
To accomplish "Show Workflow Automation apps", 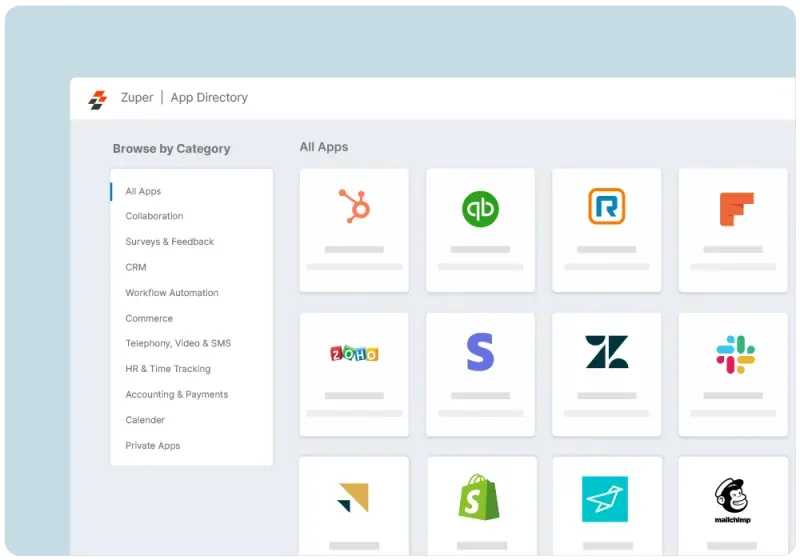I will click(x=171, y=293).
